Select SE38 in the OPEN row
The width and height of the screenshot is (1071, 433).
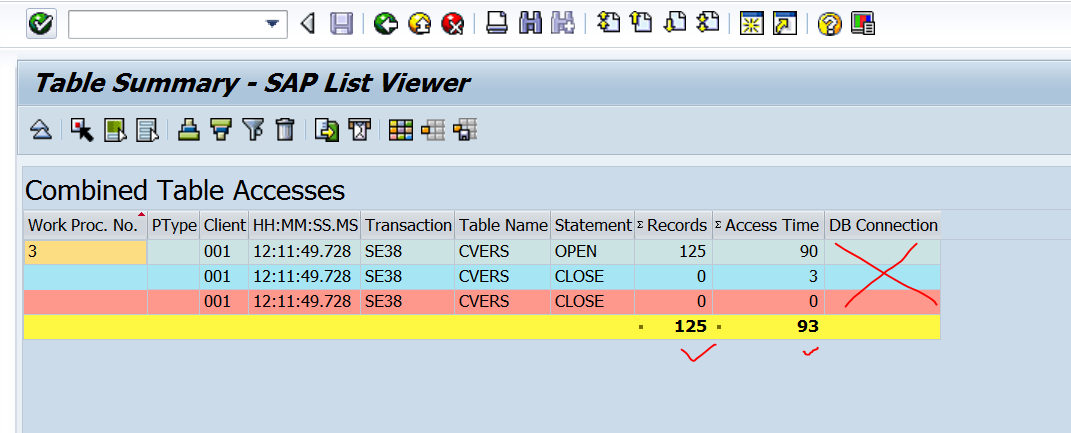[408, 252]
